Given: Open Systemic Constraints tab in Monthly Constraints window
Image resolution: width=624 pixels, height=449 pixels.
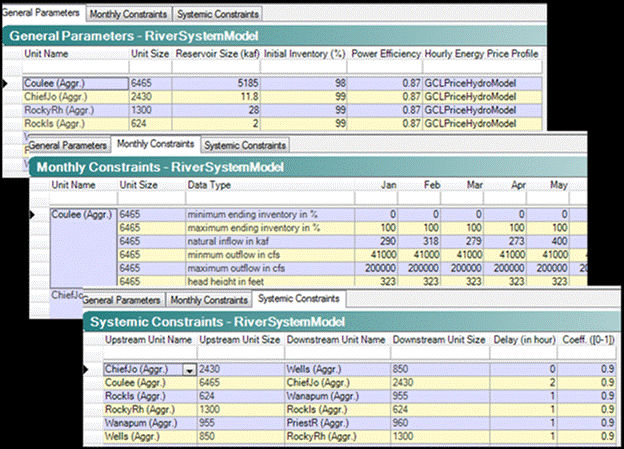Looking at the screenshot, I should pyautogui.click(x=245, y=146).
